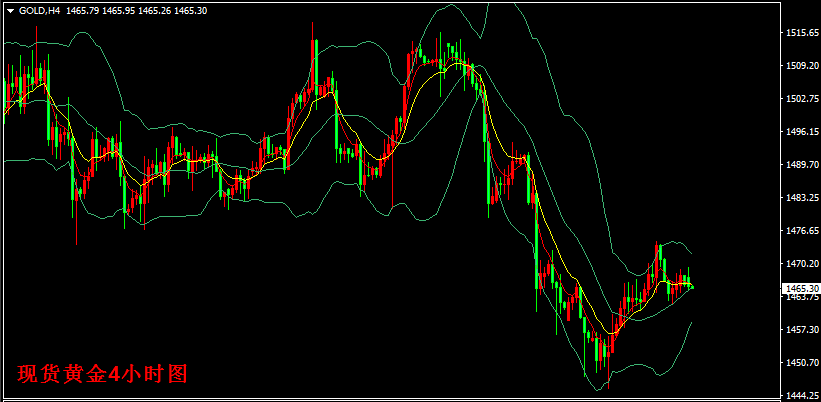
Task: Select the GOLD,H4 symbol label
Action: pos(40,10)
